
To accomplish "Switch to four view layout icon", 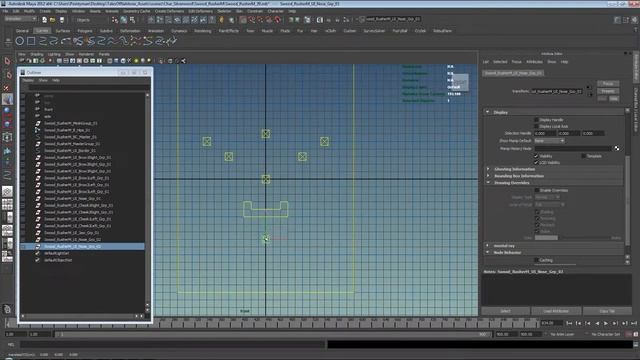I will (7, 204).
